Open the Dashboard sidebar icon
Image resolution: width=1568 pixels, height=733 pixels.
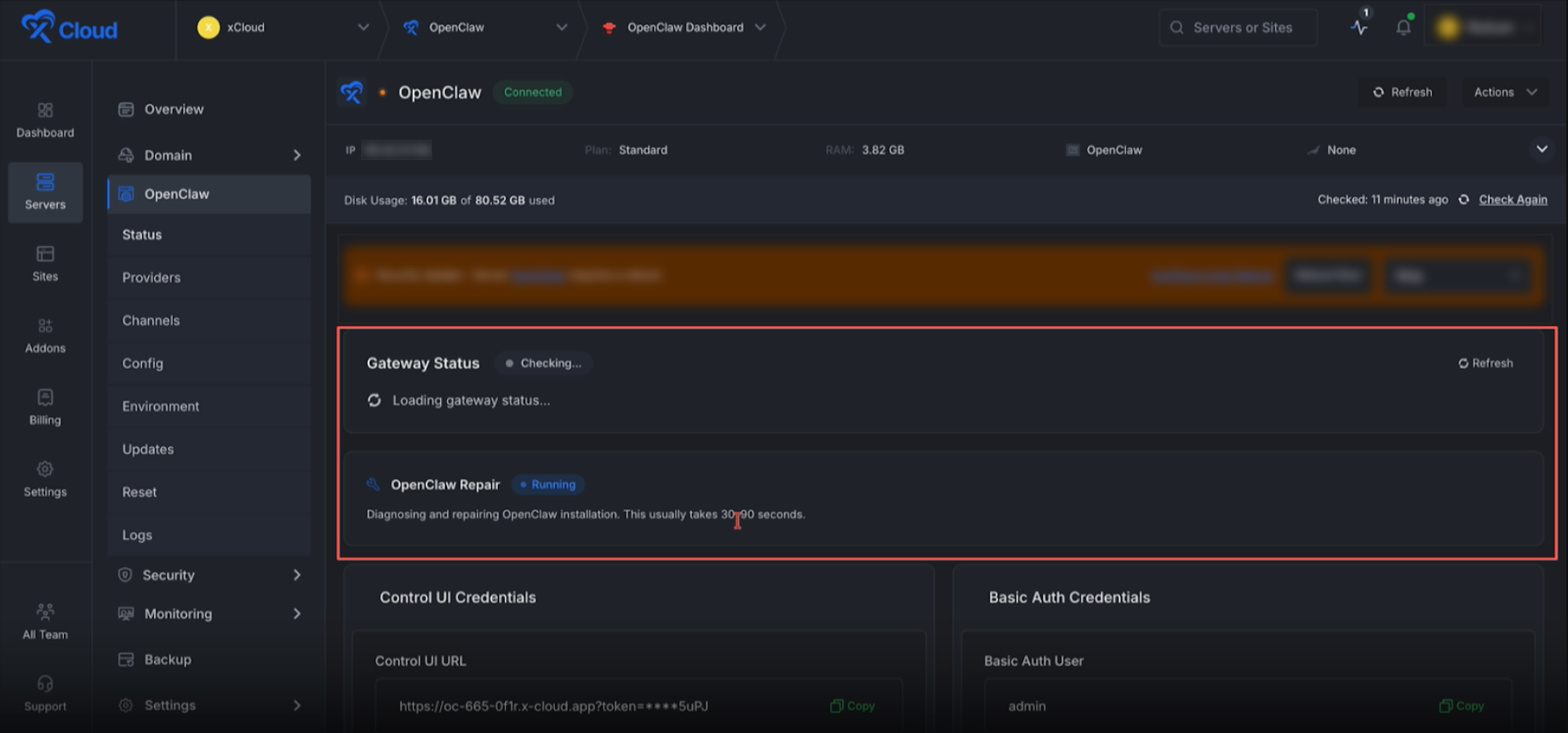(x=45, y=120)
